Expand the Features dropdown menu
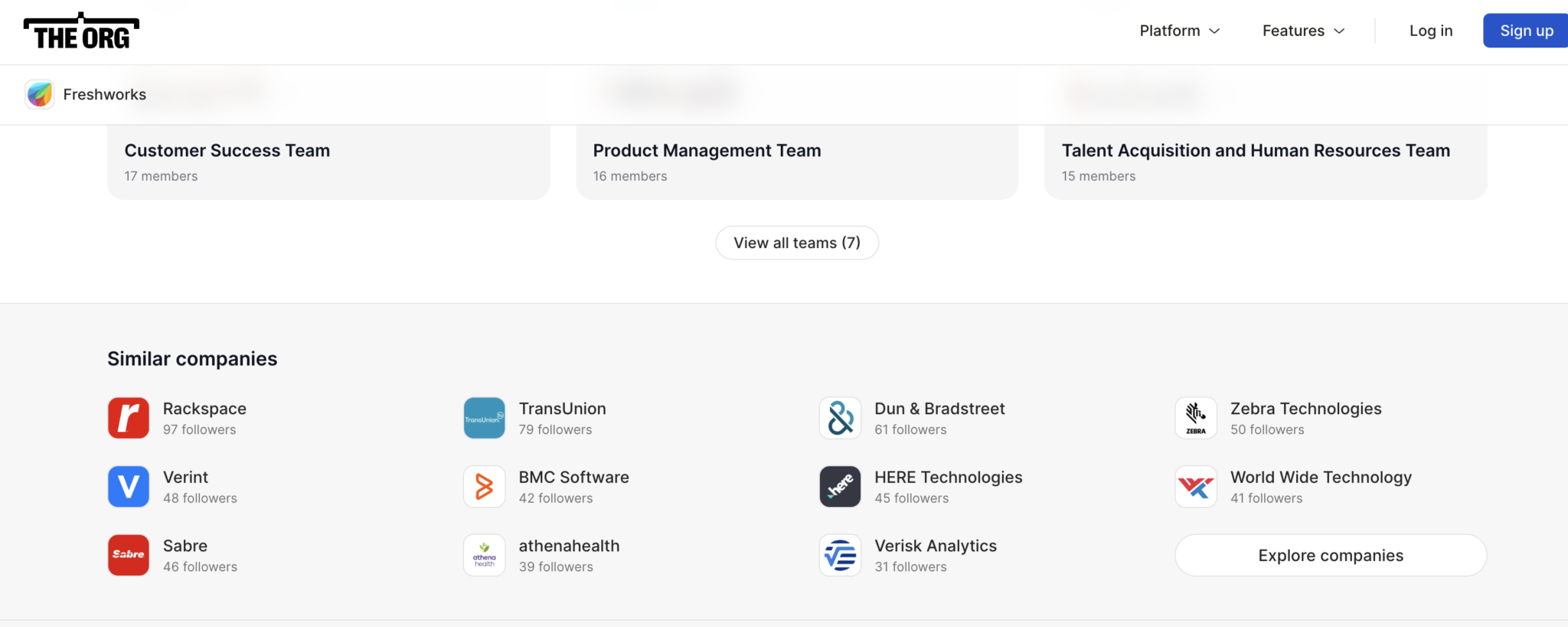This screenshot has height=627, width=1568. 1303,31
